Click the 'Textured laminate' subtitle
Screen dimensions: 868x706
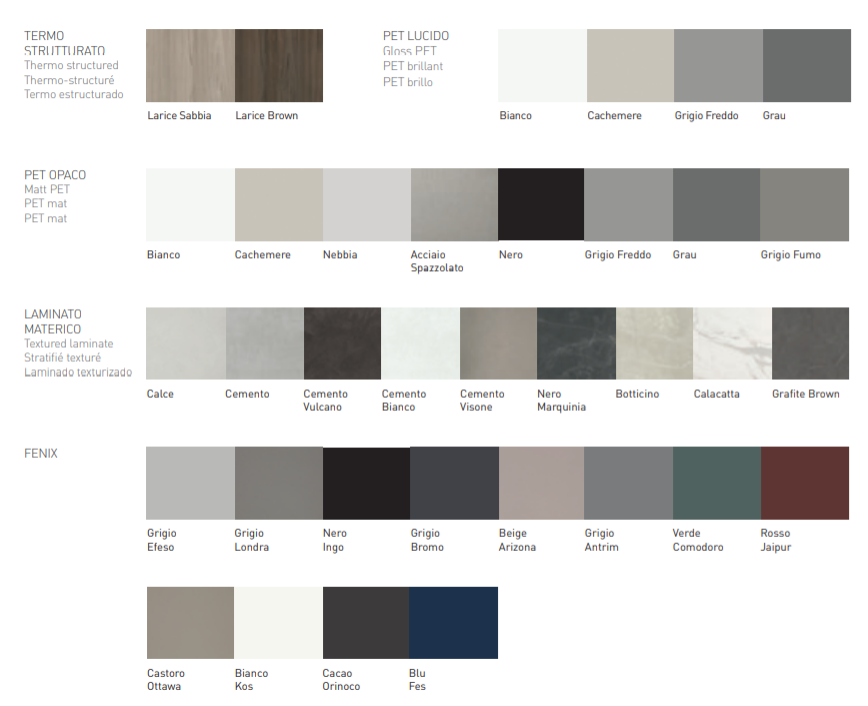click(x=69, y=343)
